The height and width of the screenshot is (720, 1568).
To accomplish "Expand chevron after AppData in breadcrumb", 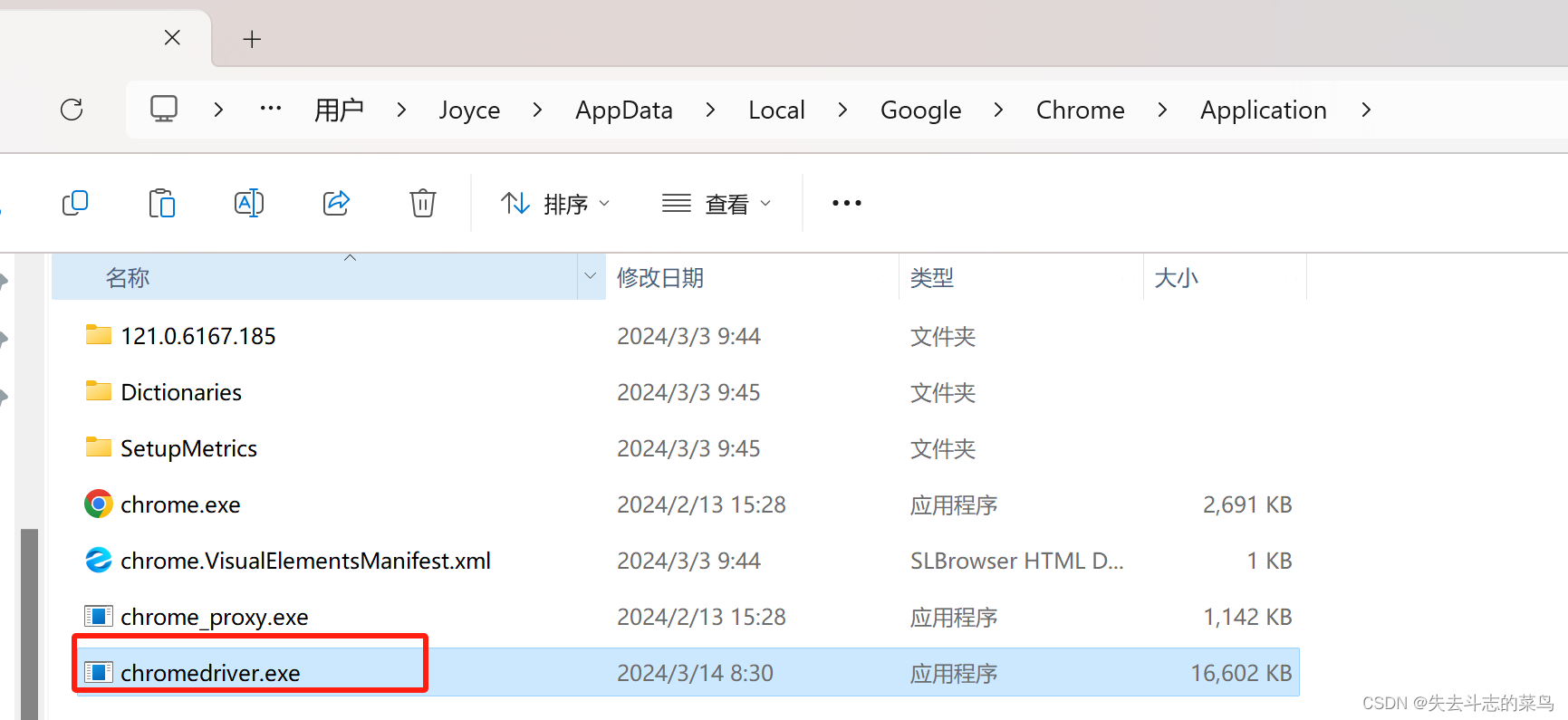I will [710, 110].
